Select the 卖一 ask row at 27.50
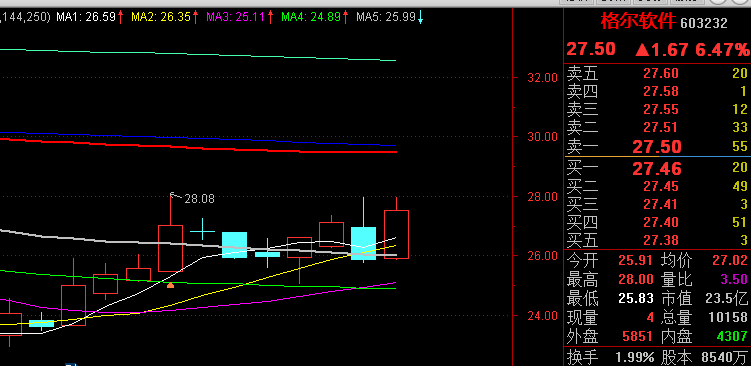 coord(658,147)
